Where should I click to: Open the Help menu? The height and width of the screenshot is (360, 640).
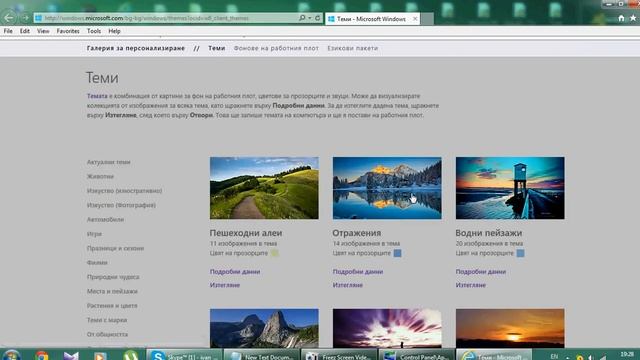click(114, 31)
